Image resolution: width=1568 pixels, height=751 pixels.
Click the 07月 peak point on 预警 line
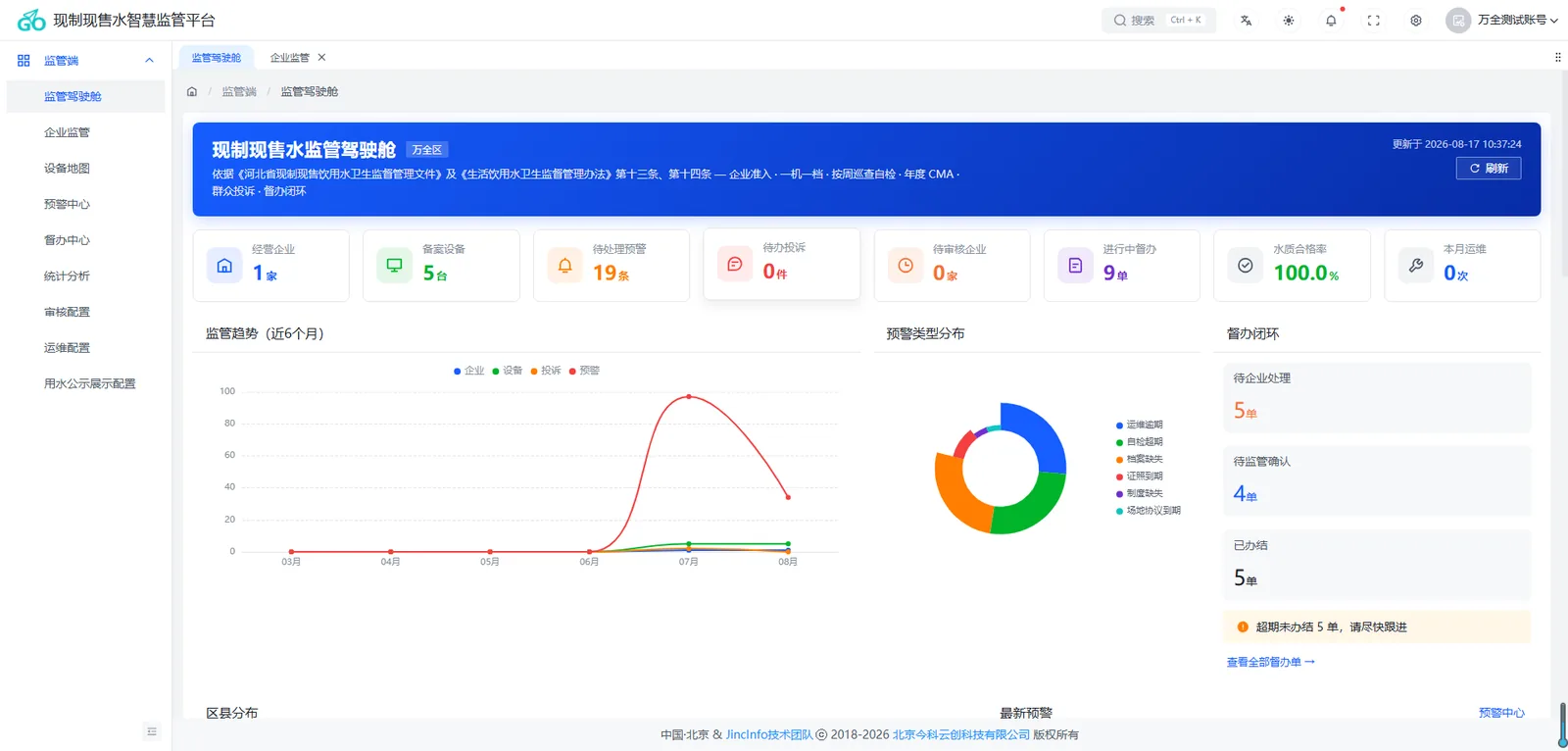pos(689,396)
